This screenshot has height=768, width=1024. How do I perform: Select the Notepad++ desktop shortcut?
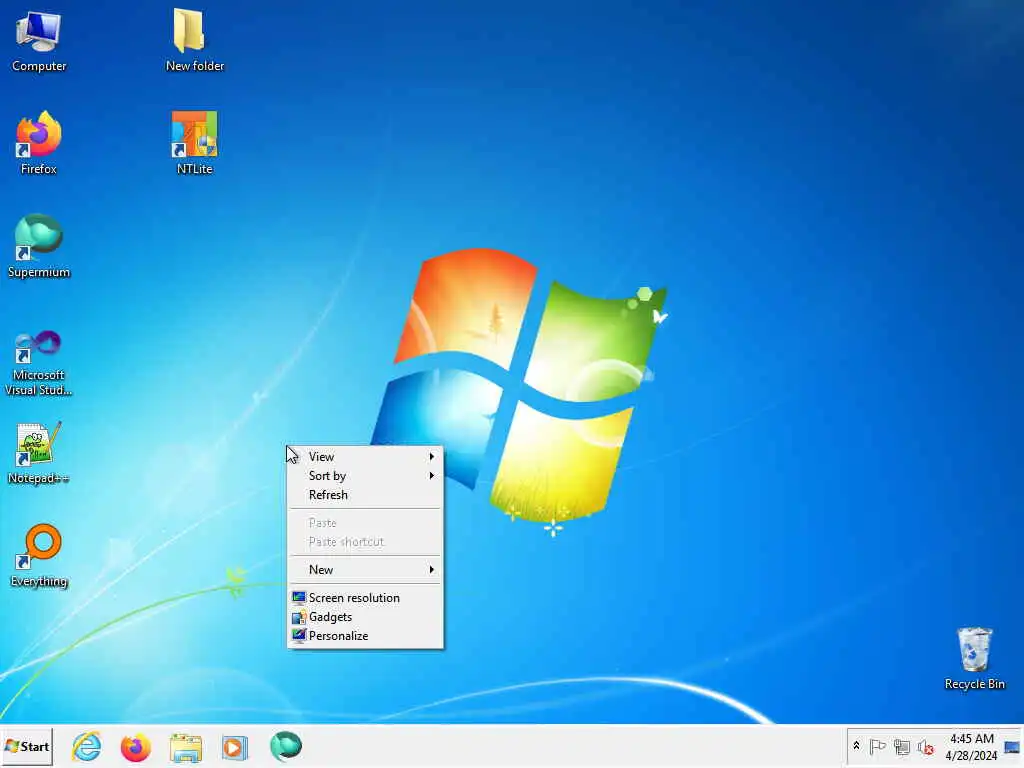pyautogui.click(x=39, y=453)
